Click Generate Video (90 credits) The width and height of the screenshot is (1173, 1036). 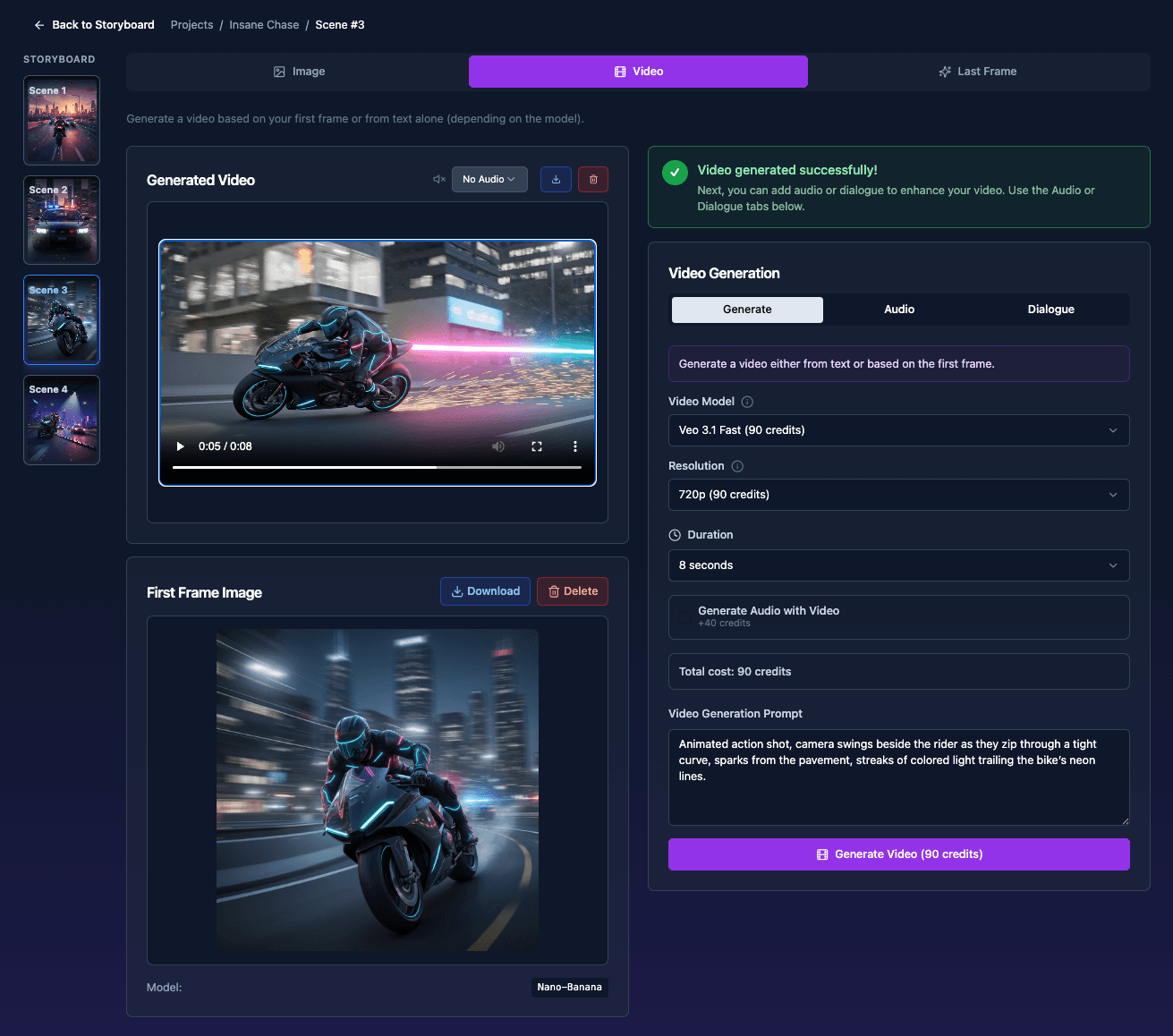tap(898, 854)
